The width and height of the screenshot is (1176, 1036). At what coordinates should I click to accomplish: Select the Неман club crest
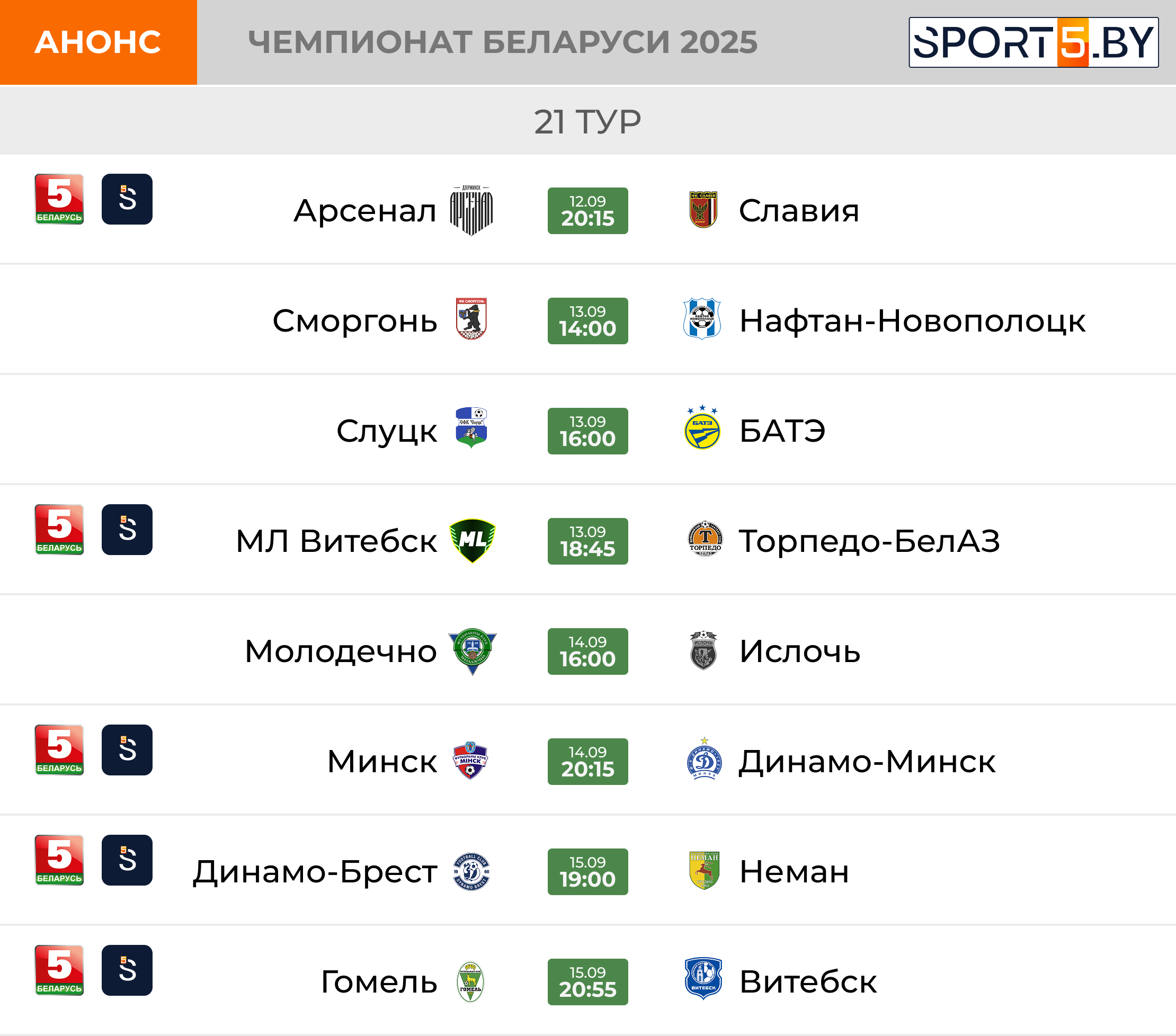point(704,871)
